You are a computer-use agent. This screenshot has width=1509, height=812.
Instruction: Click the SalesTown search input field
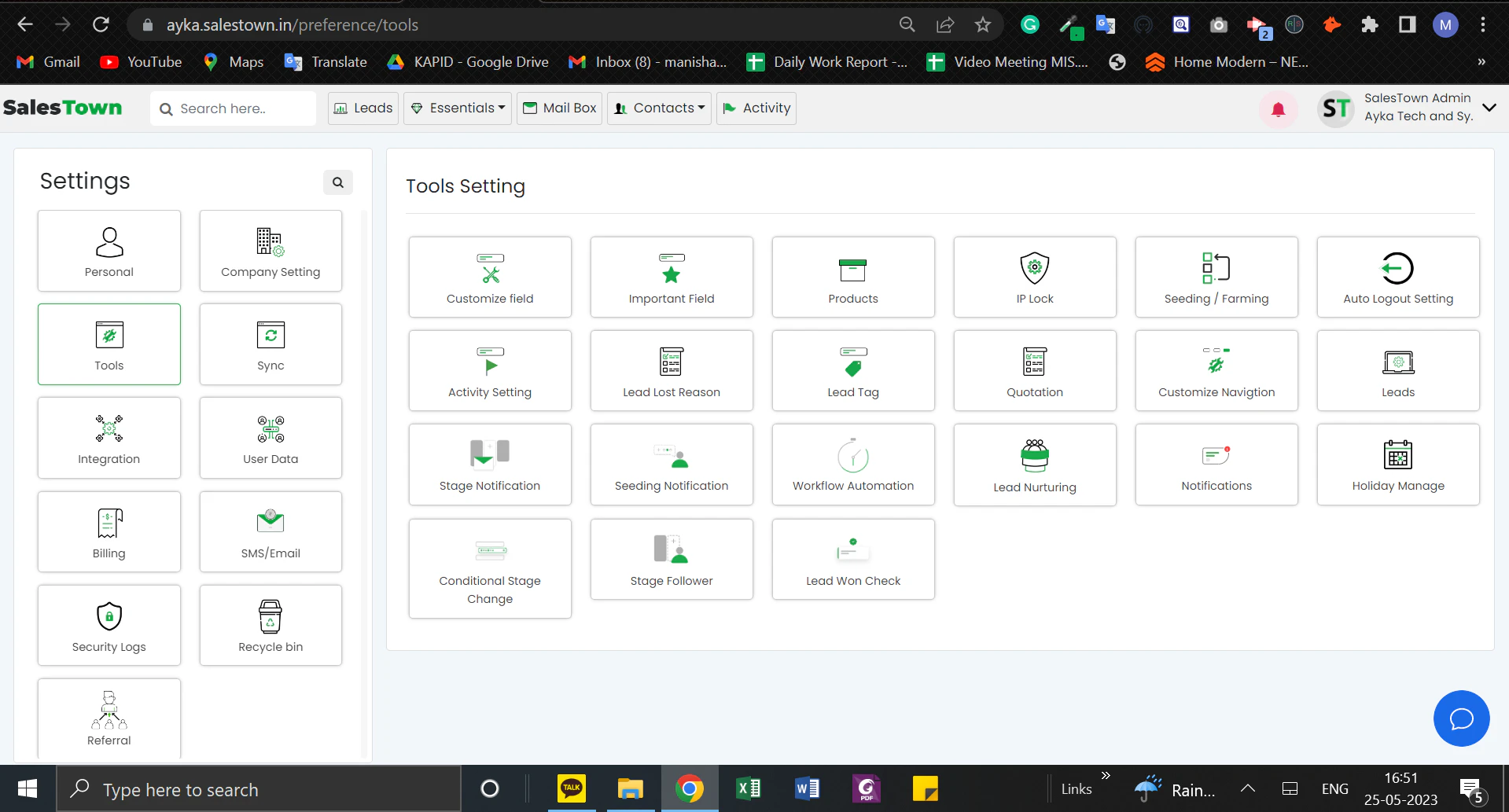[x=233, y=108]
